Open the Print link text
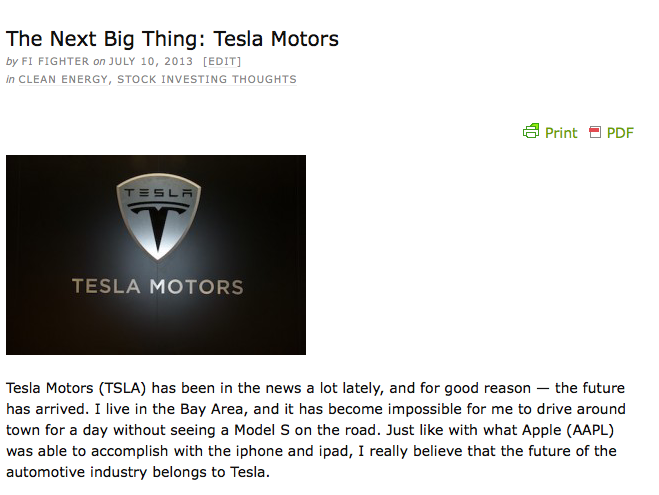 click(x=561, y=133)
